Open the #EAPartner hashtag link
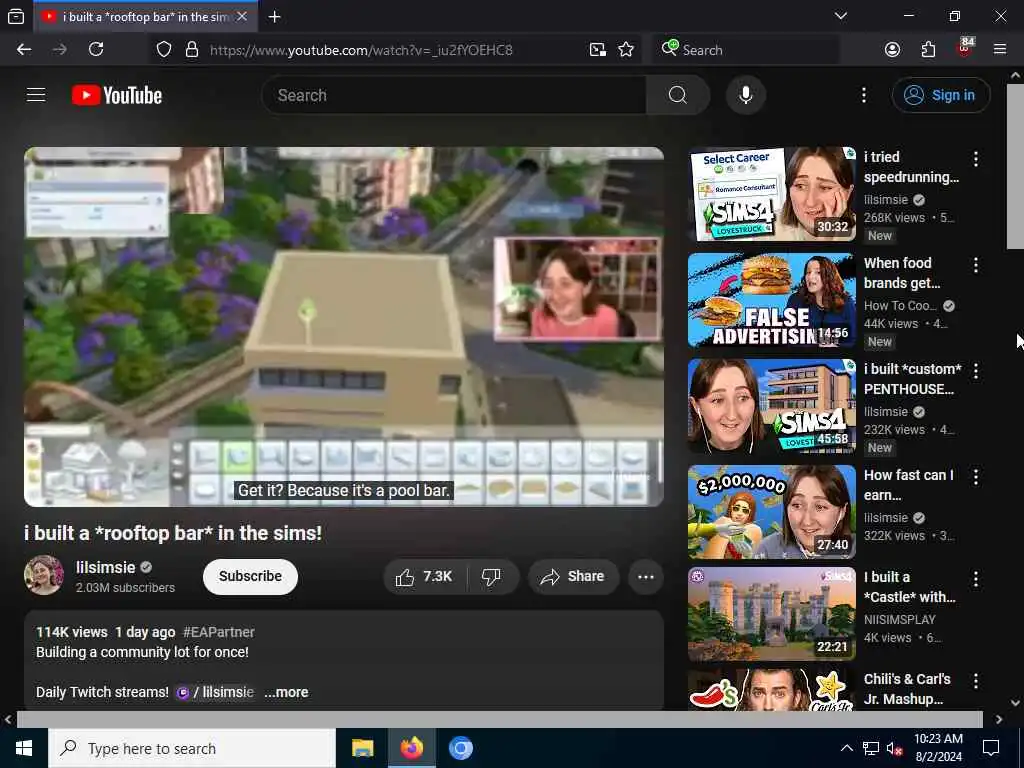Screen dimensions: 1024x768 click(x=219, y=632)
